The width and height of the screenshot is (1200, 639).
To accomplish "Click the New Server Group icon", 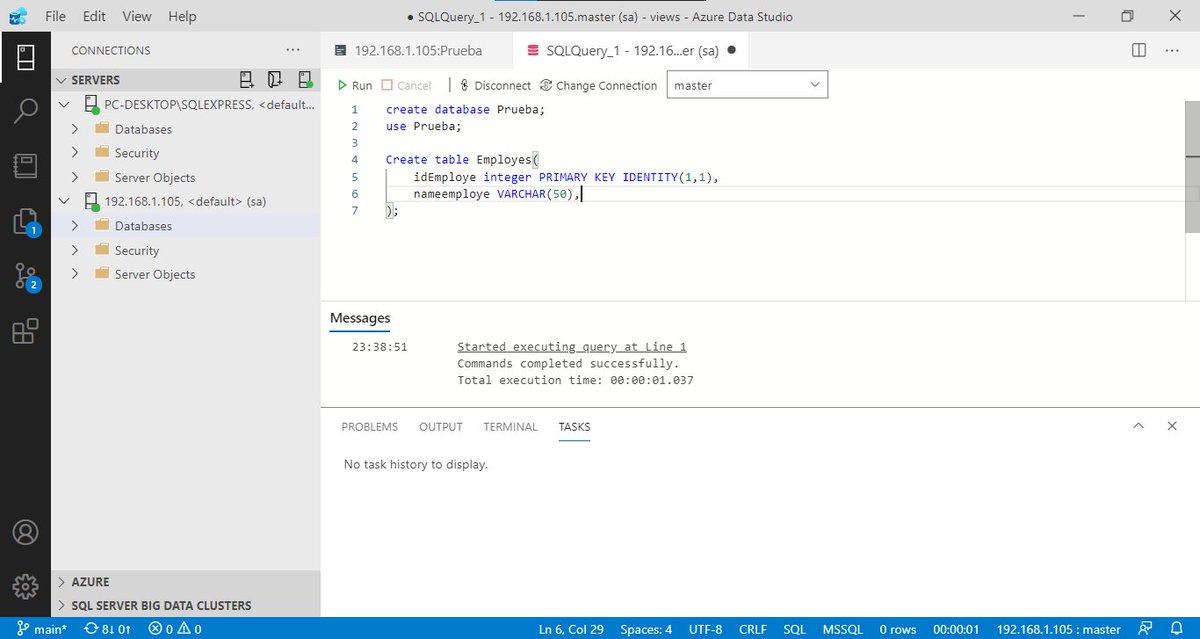I will click(275, 79).
